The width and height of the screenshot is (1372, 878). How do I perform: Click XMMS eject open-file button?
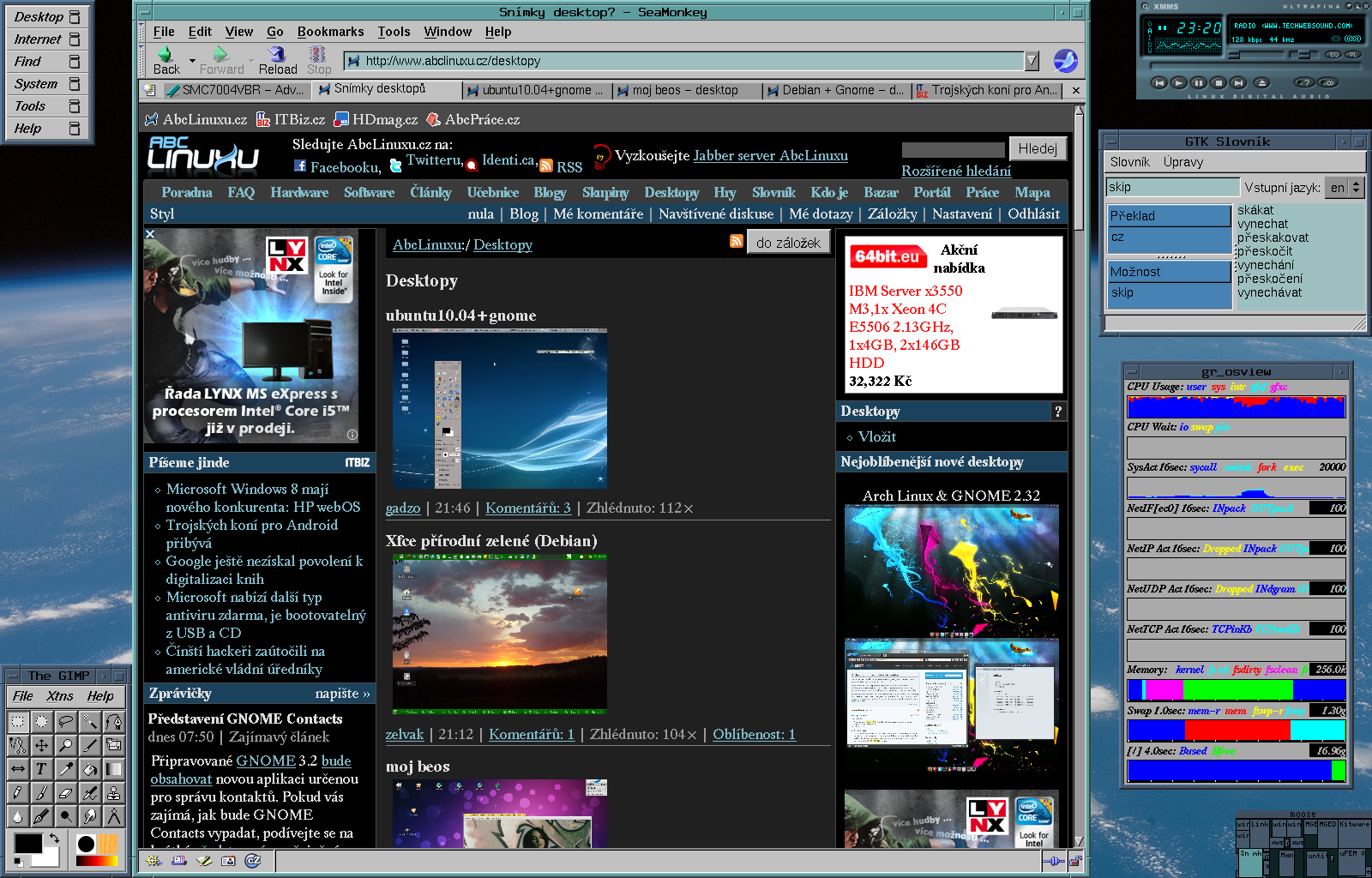(x=1261, y=83)
